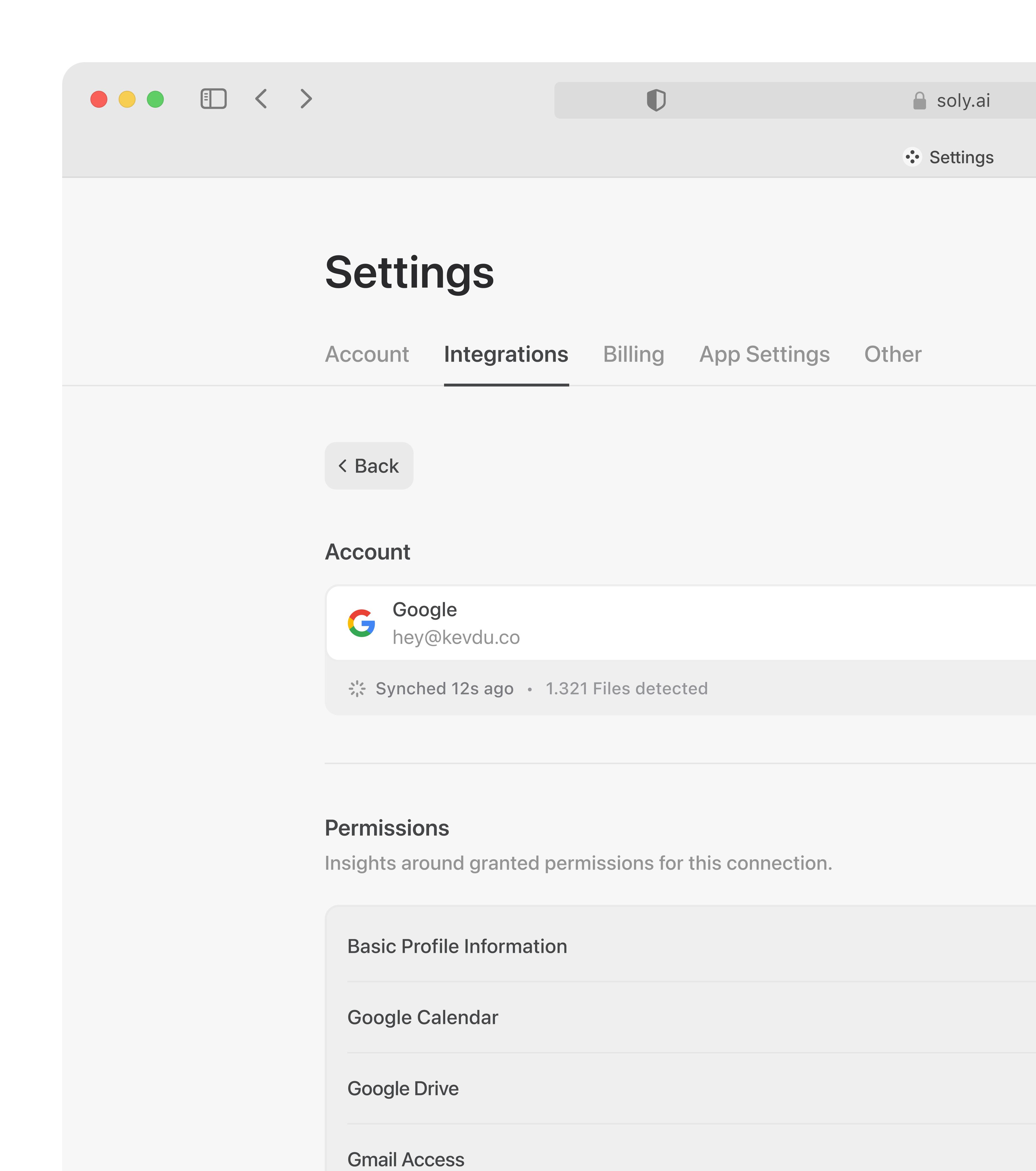Screen dimensions: 1036x1171
Task: Click the Integrations tab
Action: tap(506, 354)
